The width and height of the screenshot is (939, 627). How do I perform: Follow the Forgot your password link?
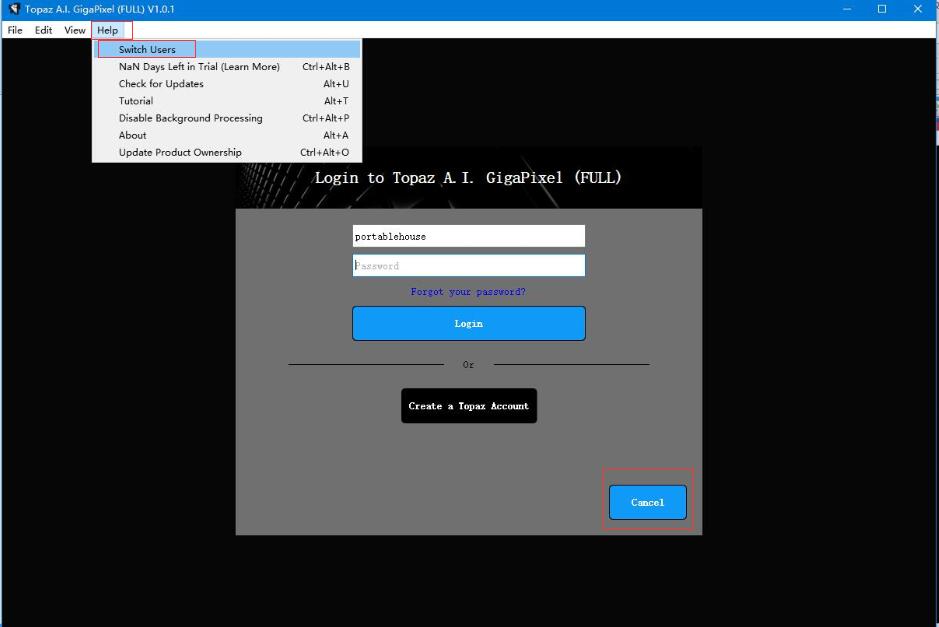[468, 292]
